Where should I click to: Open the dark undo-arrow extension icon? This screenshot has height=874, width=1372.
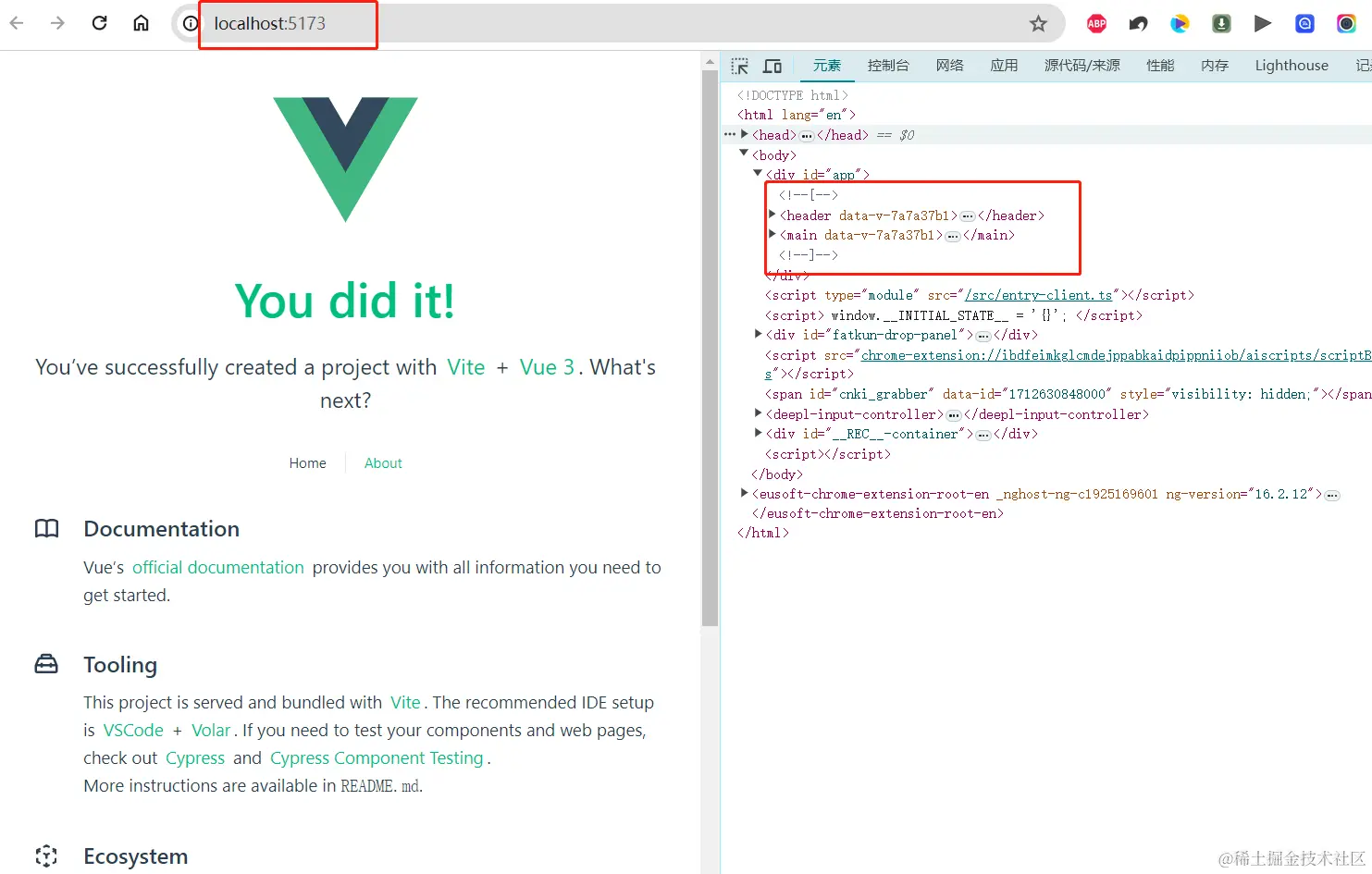pos(1138,24)
